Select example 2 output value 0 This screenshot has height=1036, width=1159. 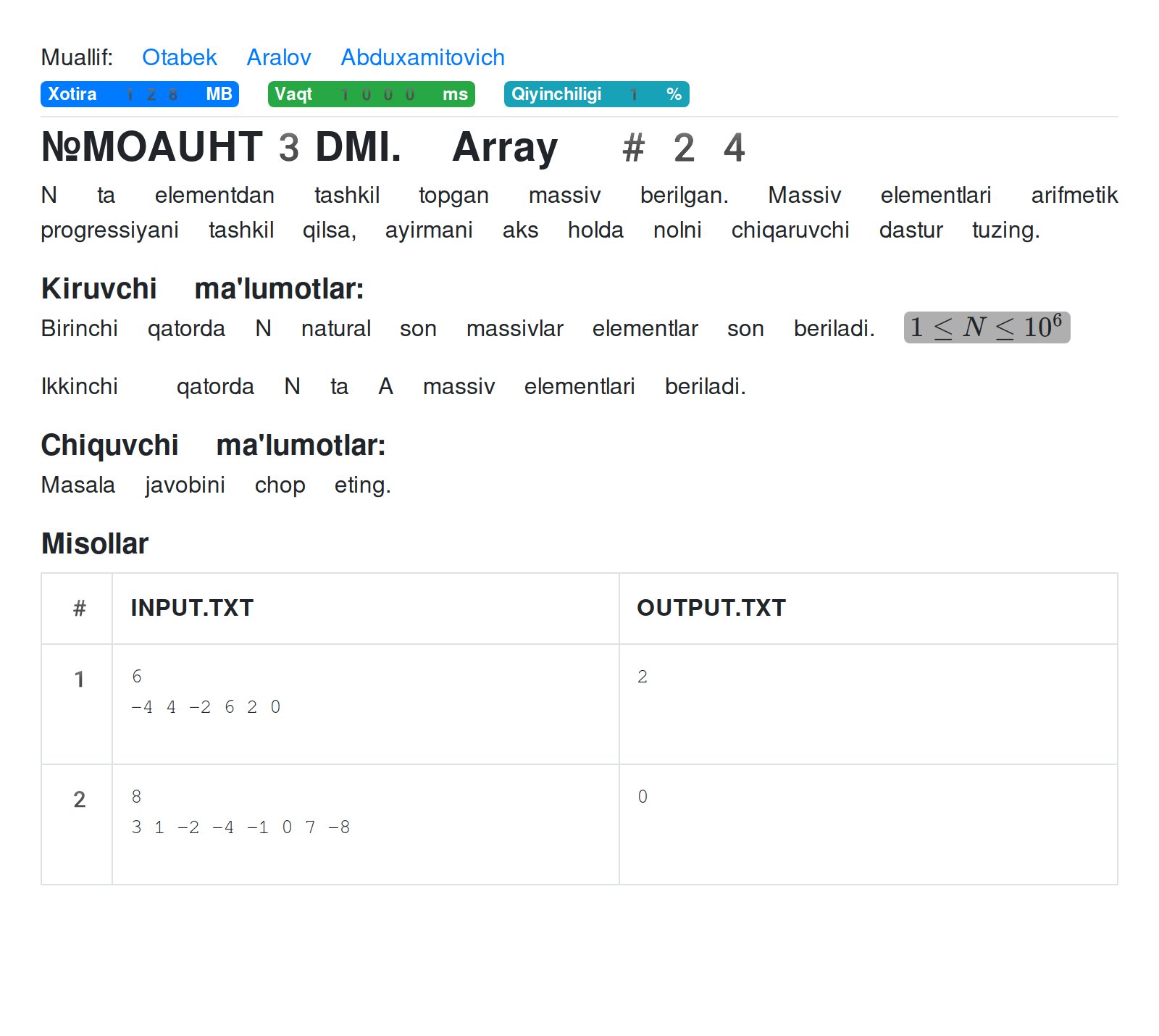click(x=643, y=797)
